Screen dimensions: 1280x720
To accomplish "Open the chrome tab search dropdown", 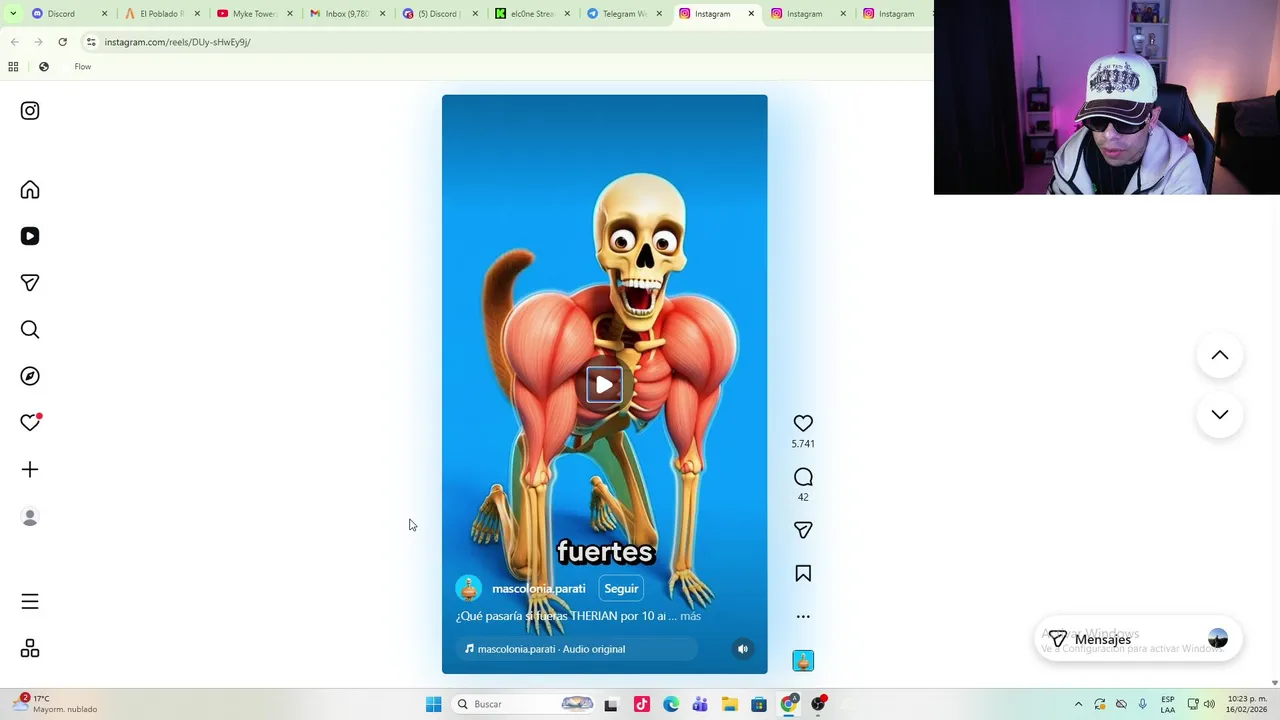I will [13, 14].
